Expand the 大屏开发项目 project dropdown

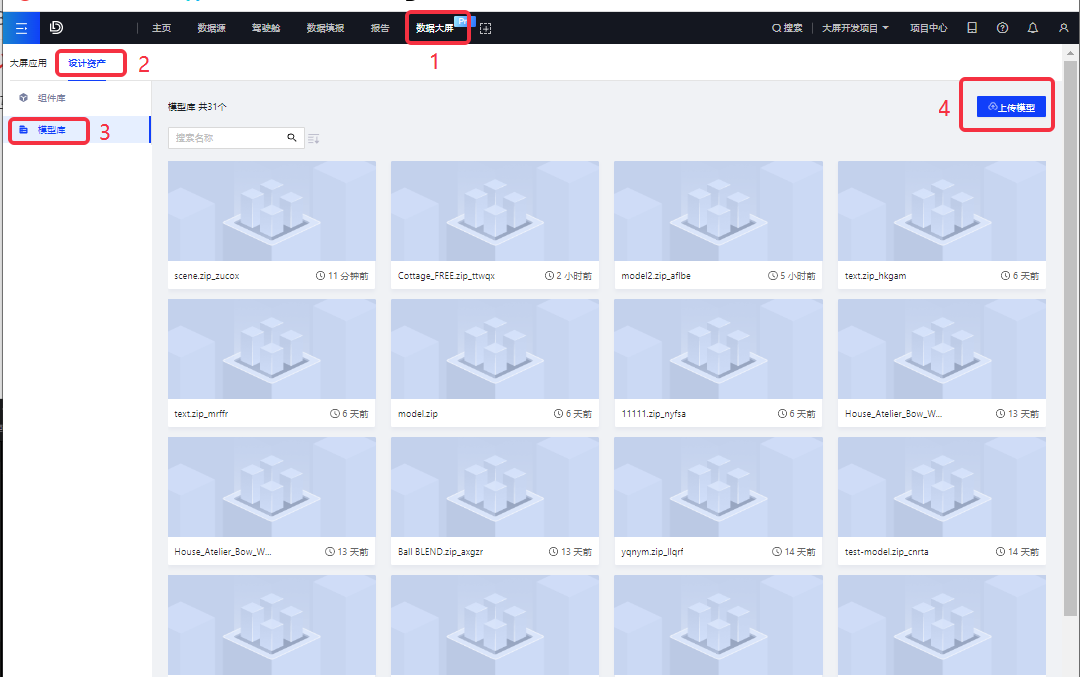855,28
